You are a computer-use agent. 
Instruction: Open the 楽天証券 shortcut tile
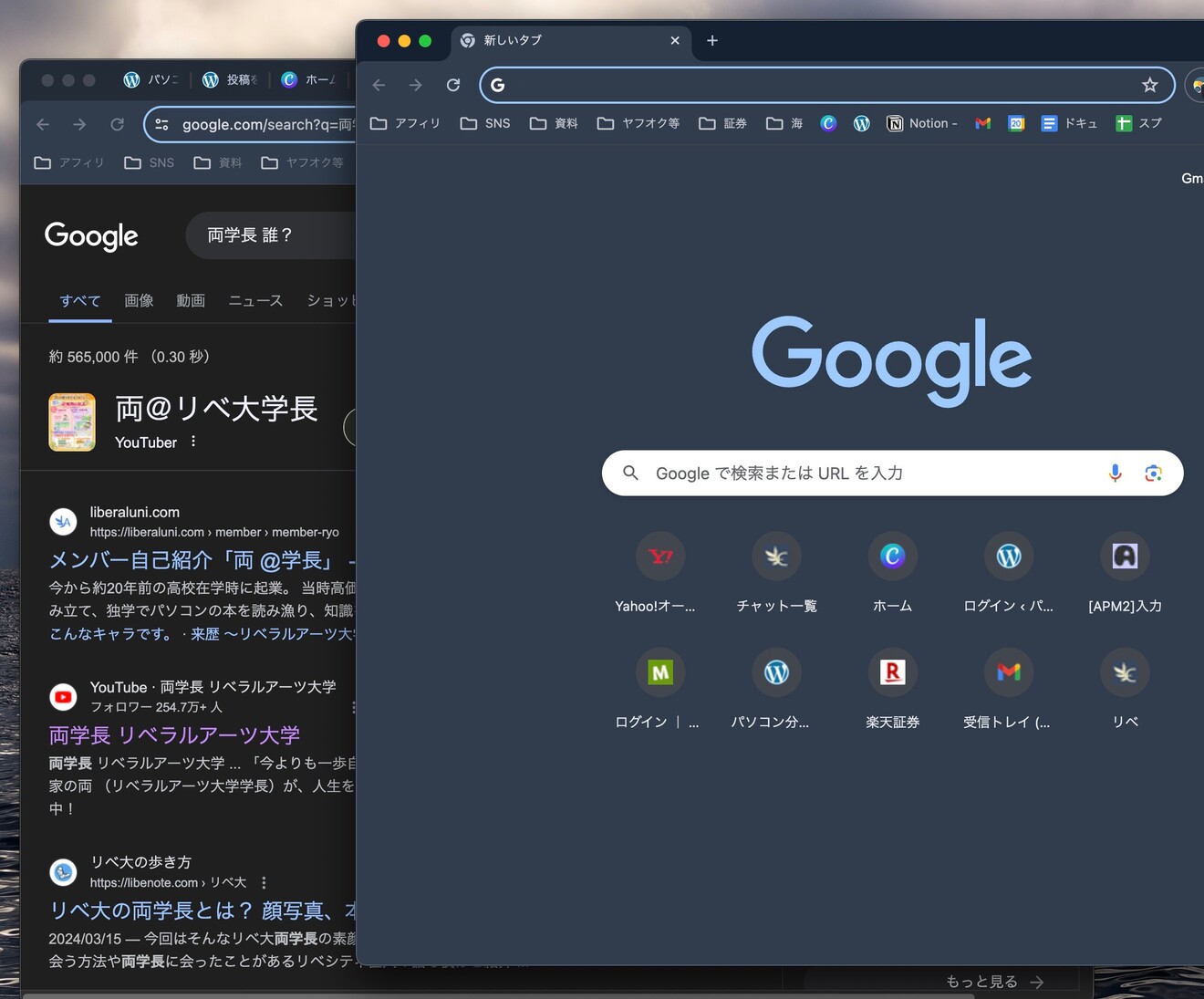892,689
